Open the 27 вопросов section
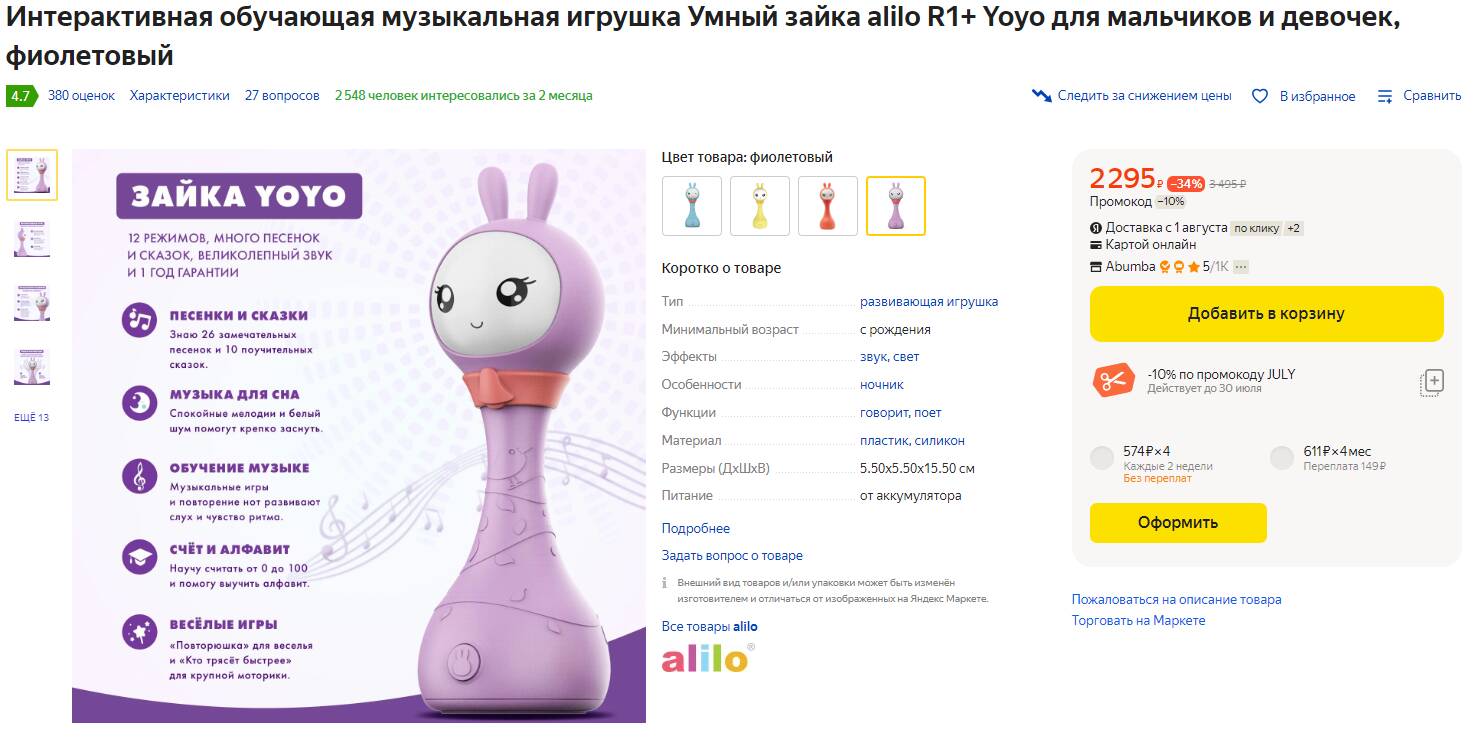Viewport: 1475px width, 743px height. pos(282,96)
